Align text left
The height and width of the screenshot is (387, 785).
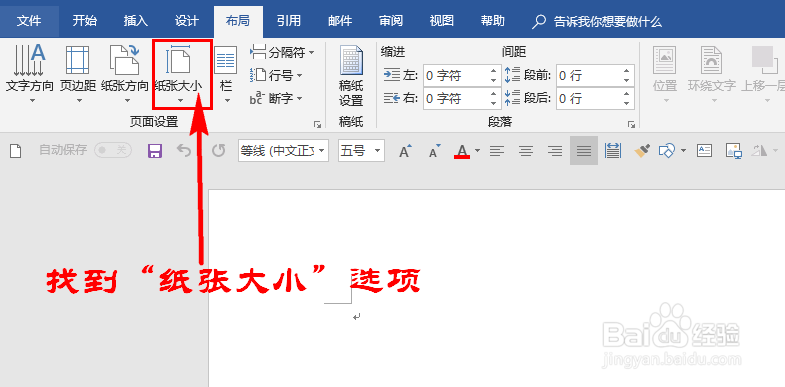[497, 150]
